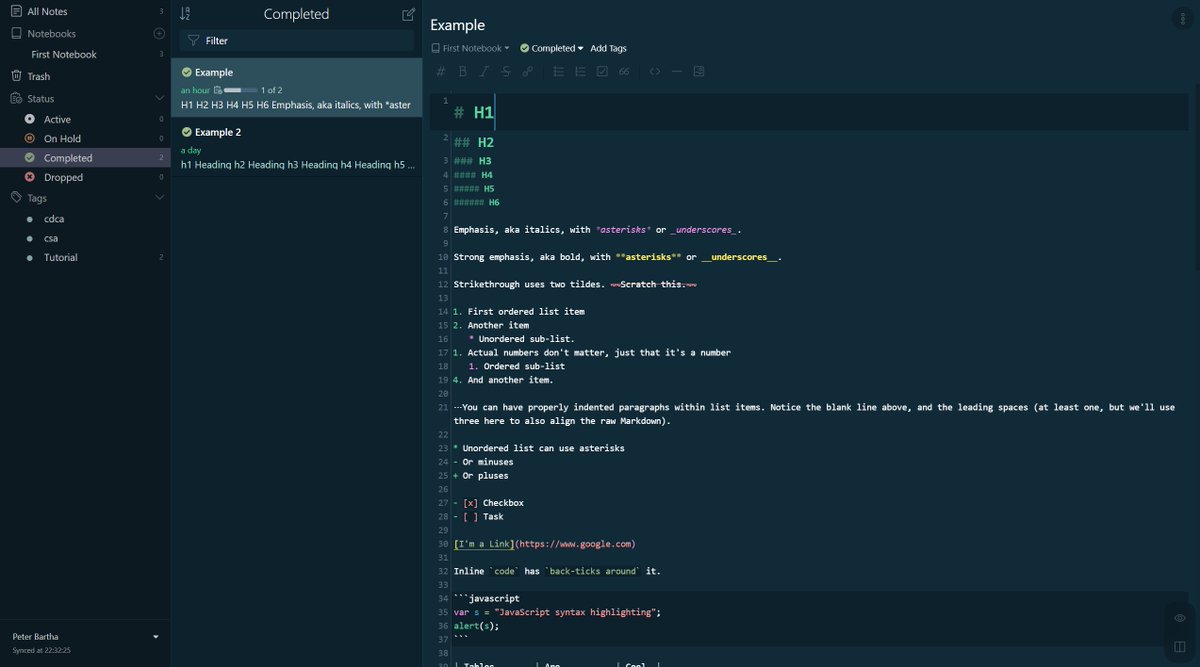
Task: Click the green status check on Example 2
Action: (x=187, y=132)
